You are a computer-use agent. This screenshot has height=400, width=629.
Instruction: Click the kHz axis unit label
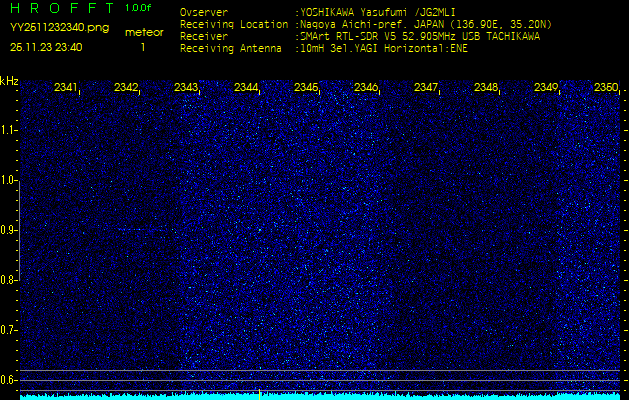[x=9, y=81]
